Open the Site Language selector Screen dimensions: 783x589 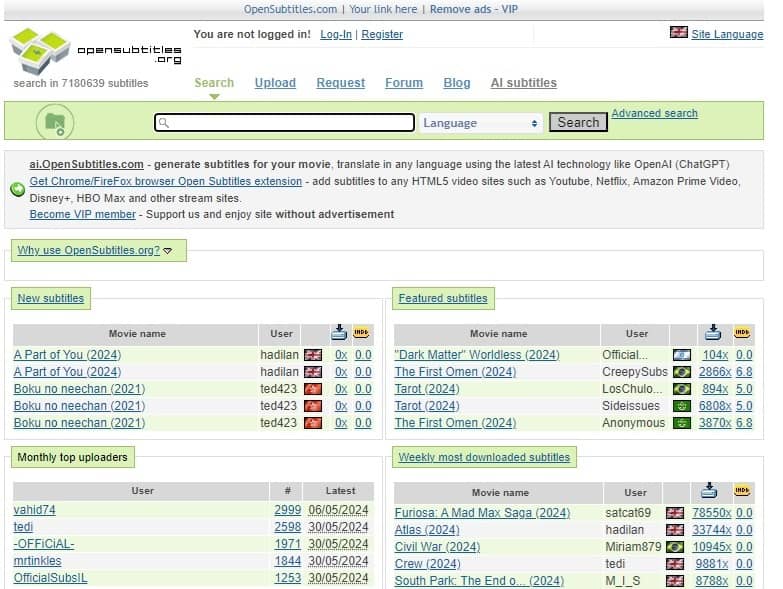pyautogui.click(x=727, y=34)
